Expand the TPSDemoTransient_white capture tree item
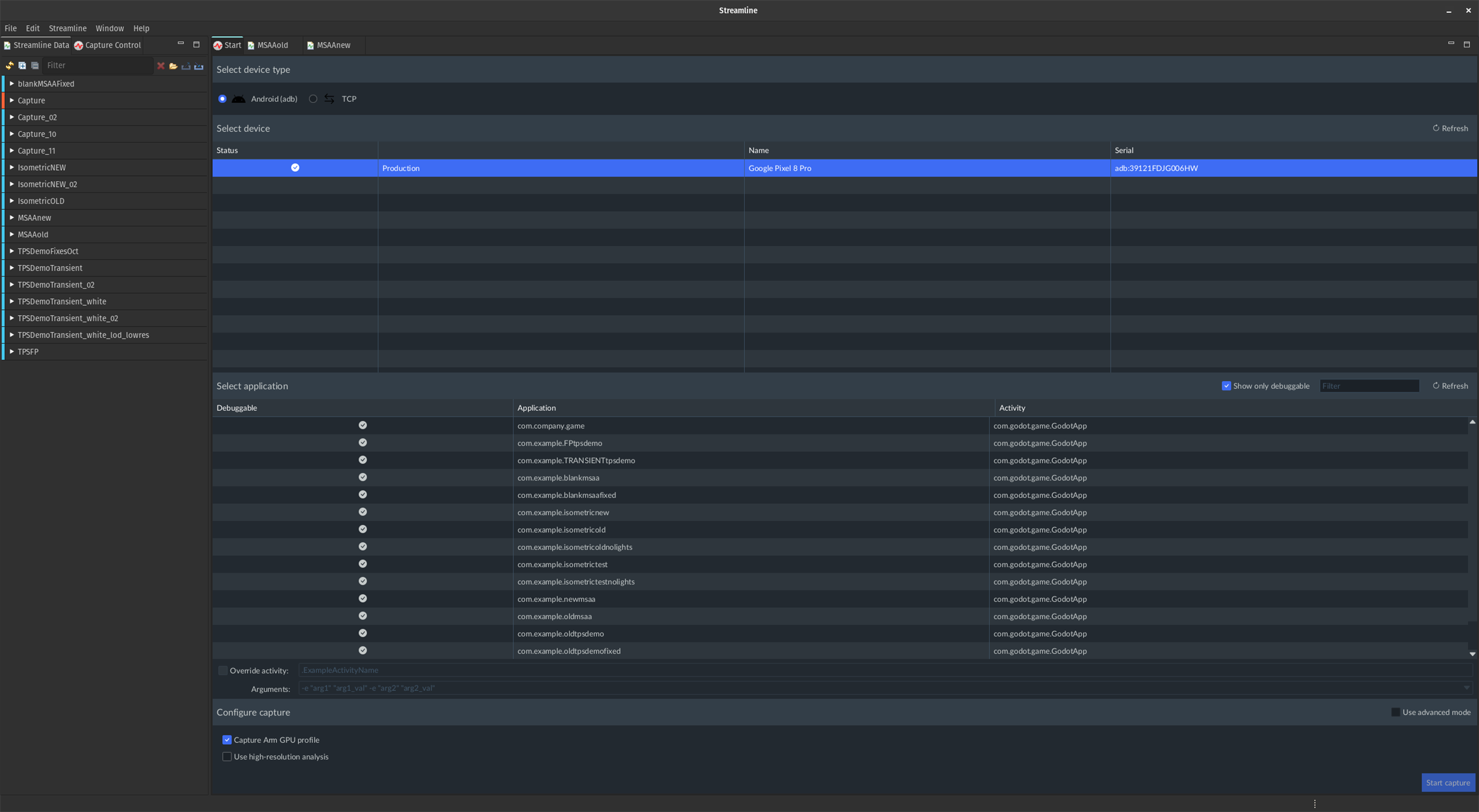The height and width of the screenshot is (812, 1479). pyautogui.click(x=12, y=302)
